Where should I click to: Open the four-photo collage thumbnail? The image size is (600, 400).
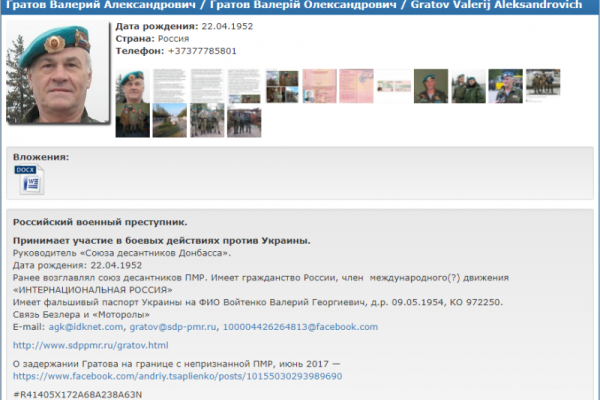click(x=282, y=87)
